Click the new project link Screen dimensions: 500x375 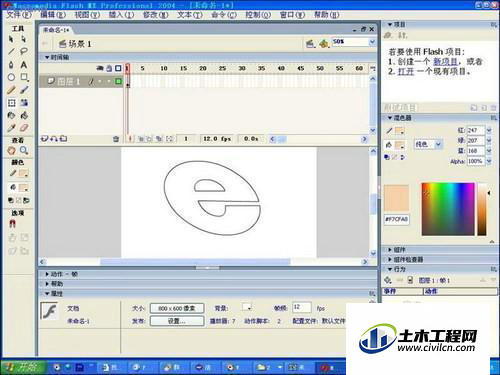445,61
